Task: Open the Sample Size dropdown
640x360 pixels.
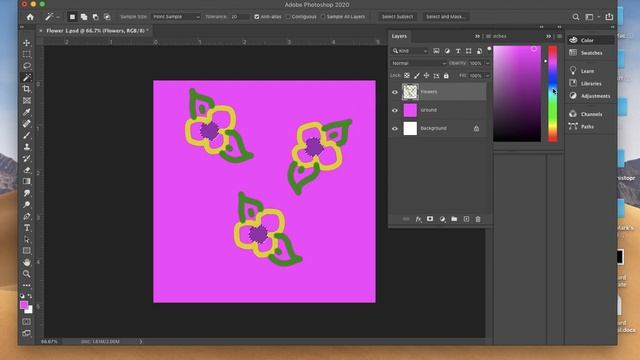Action: click(x=176, y=17)
